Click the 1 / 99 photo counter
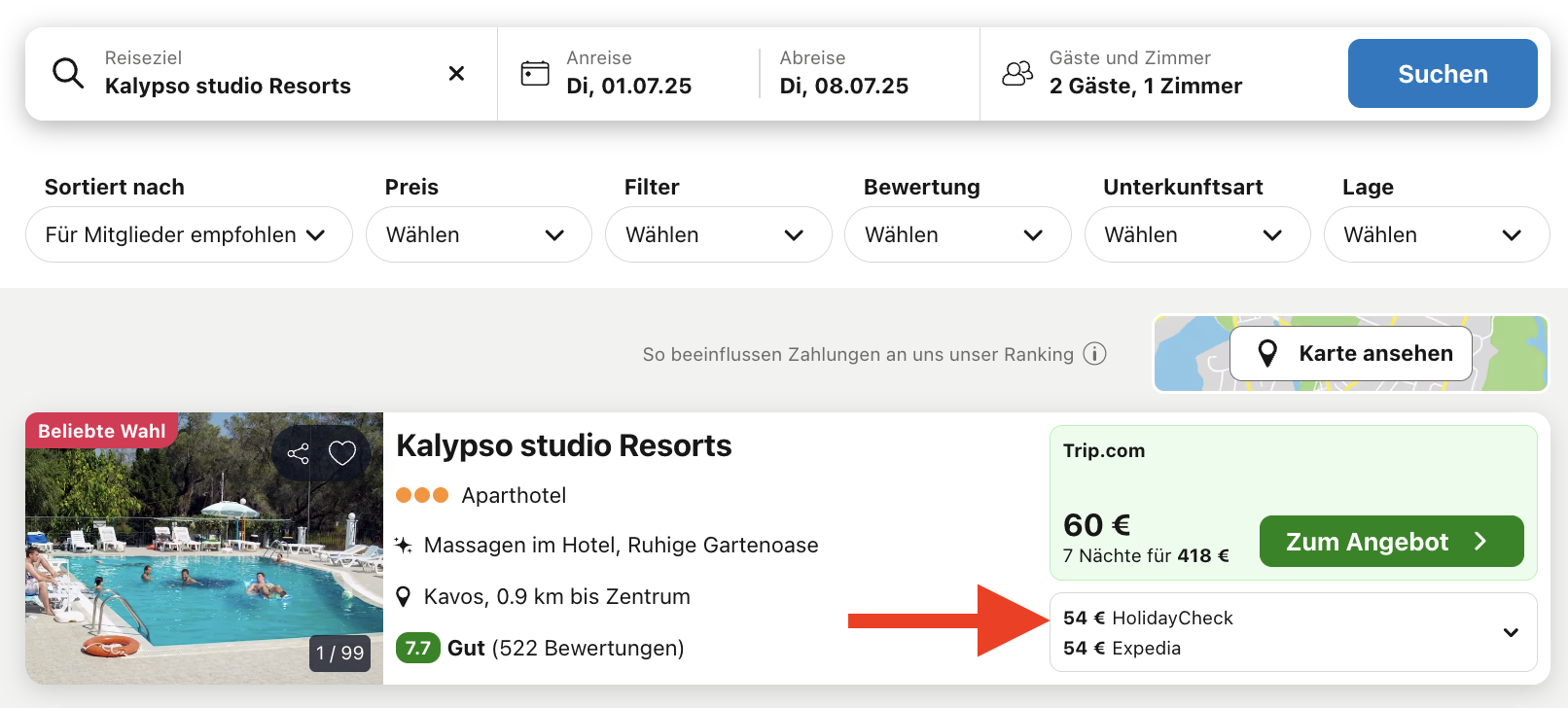The width and height of the screenshot is (1568, 708). 339,653
